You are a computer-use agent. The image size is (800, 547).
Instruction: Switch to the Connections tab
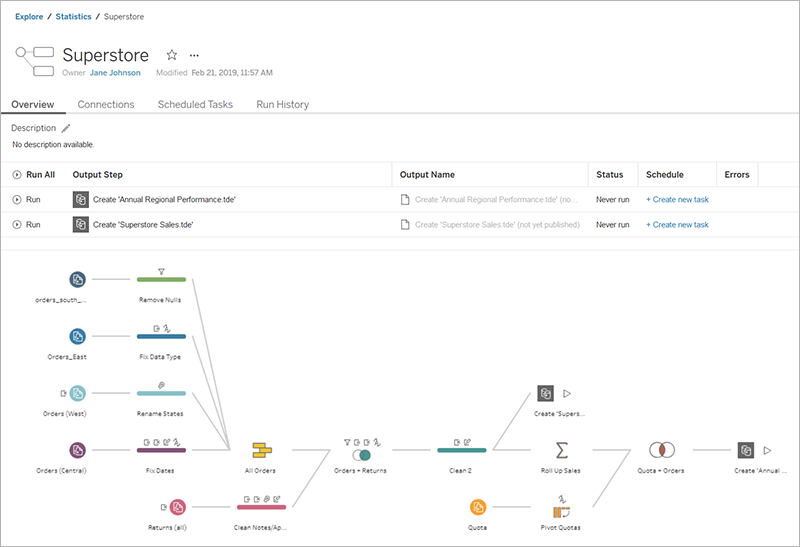click(x=106, y=104)
